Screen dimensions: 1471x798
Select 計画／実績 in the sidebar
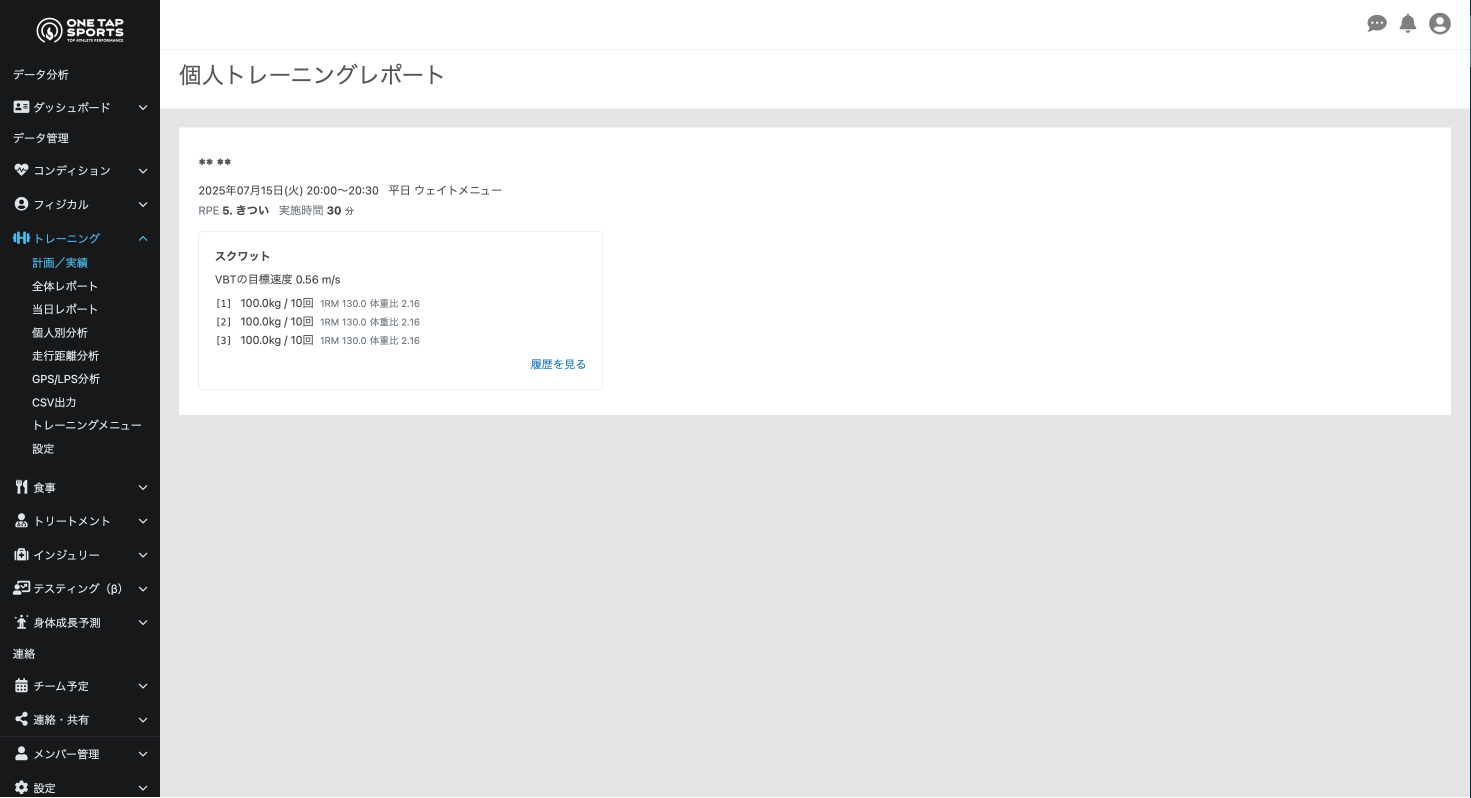point(60,263)
